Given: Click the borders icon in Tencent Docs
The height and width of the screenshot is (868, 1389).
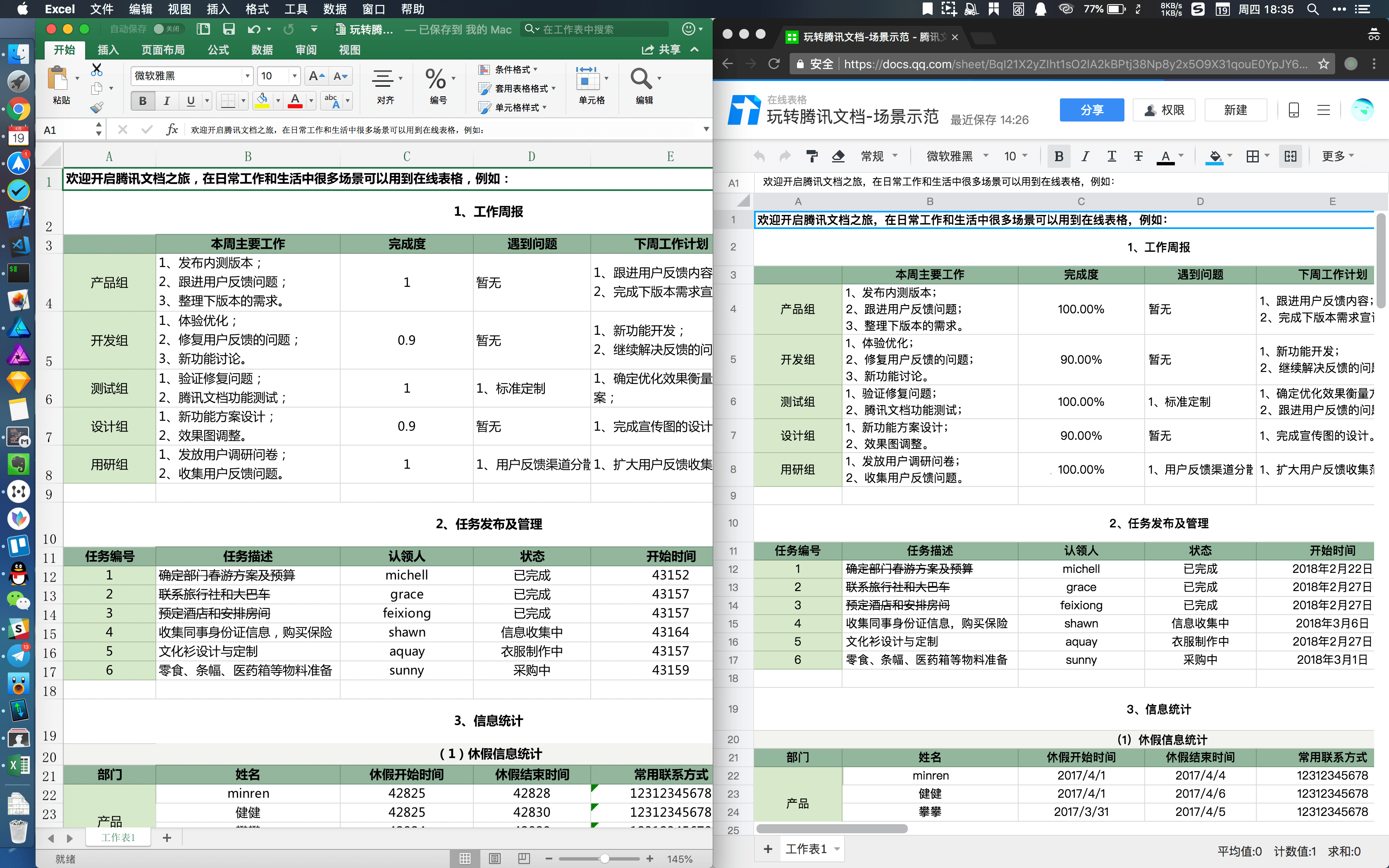Looking at the screenshot, I should click(x=1253, y=156).
